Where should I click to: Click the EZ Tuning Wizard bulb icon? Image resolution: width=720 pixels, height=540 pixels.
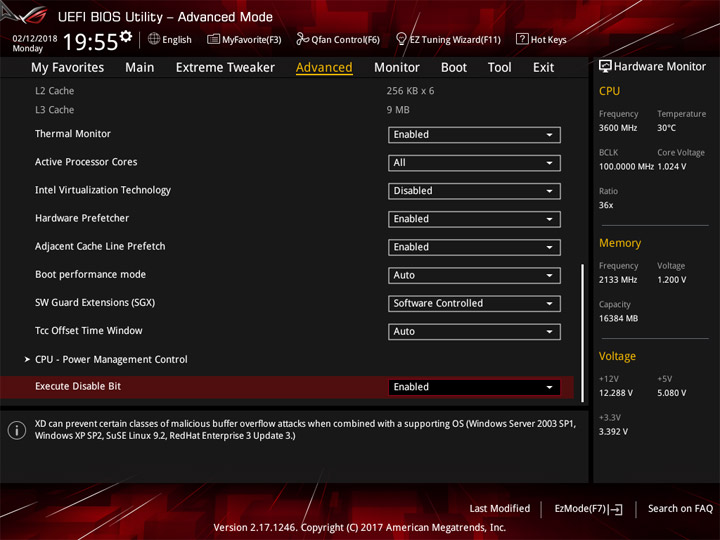click(x=401, y=39)
